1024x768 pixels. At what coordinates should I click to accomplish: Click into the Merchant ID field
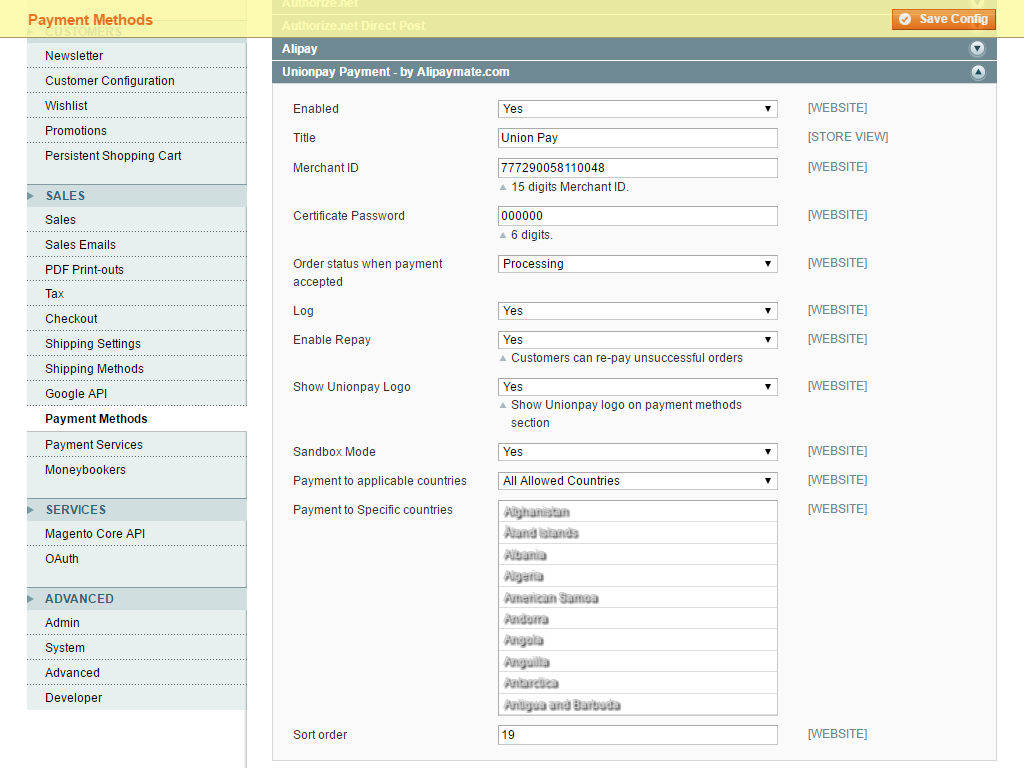coord(637,168)
